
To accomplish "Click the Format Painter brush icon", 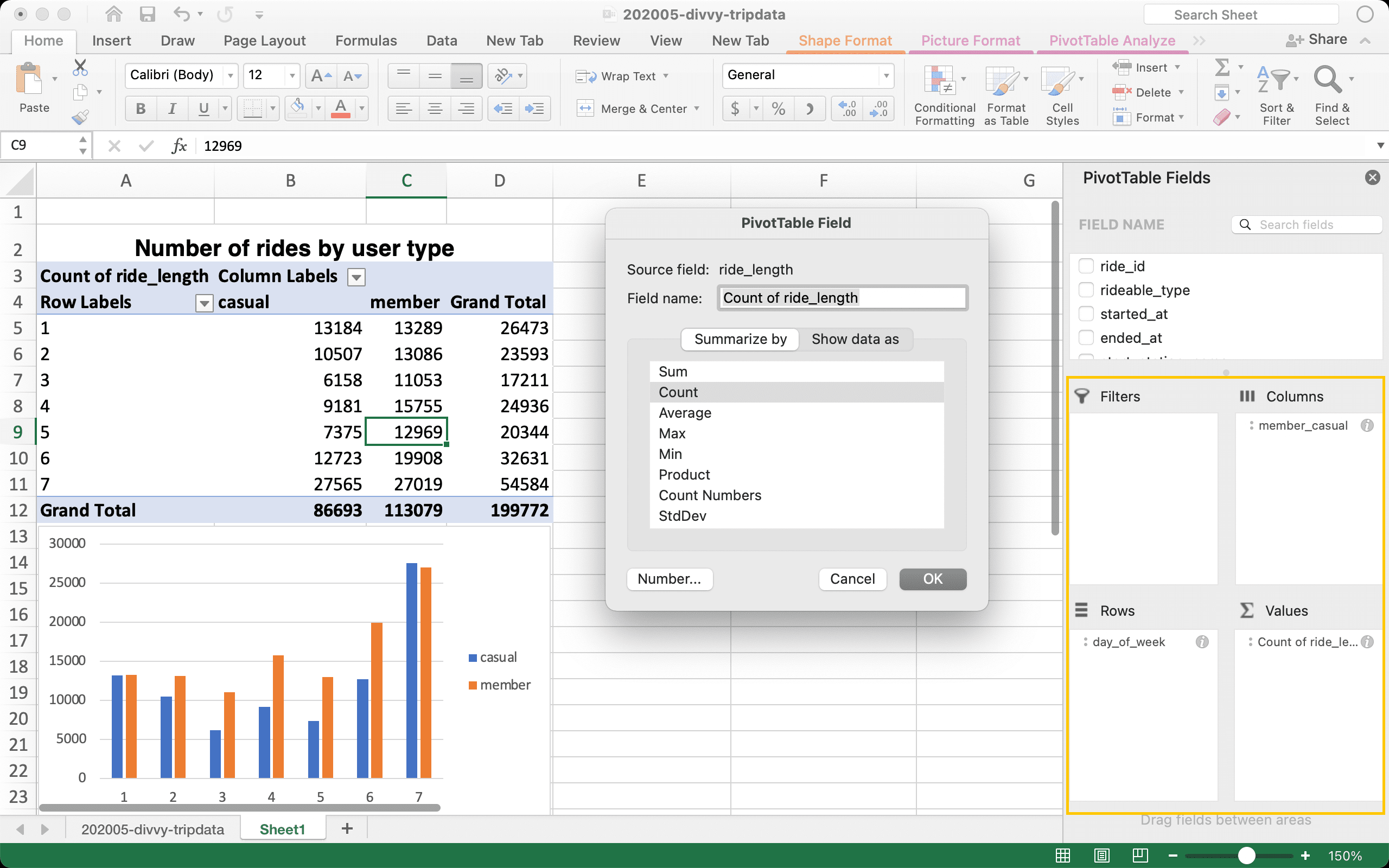I will (x=80, y=117).
